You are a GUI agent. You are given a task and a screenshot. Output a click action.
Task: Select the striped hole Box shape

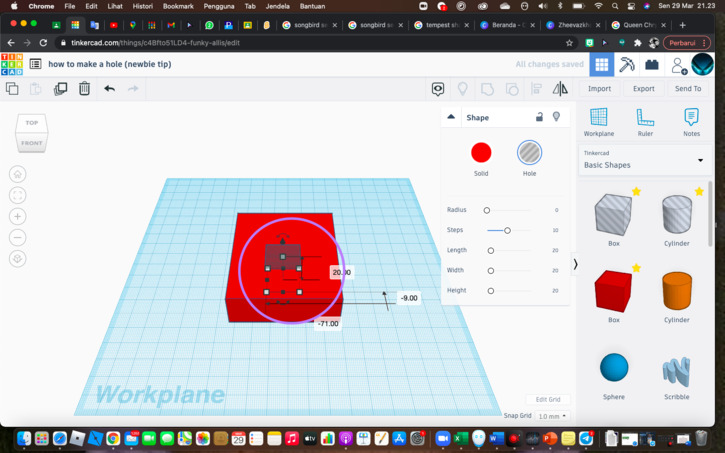coord(613,215)
